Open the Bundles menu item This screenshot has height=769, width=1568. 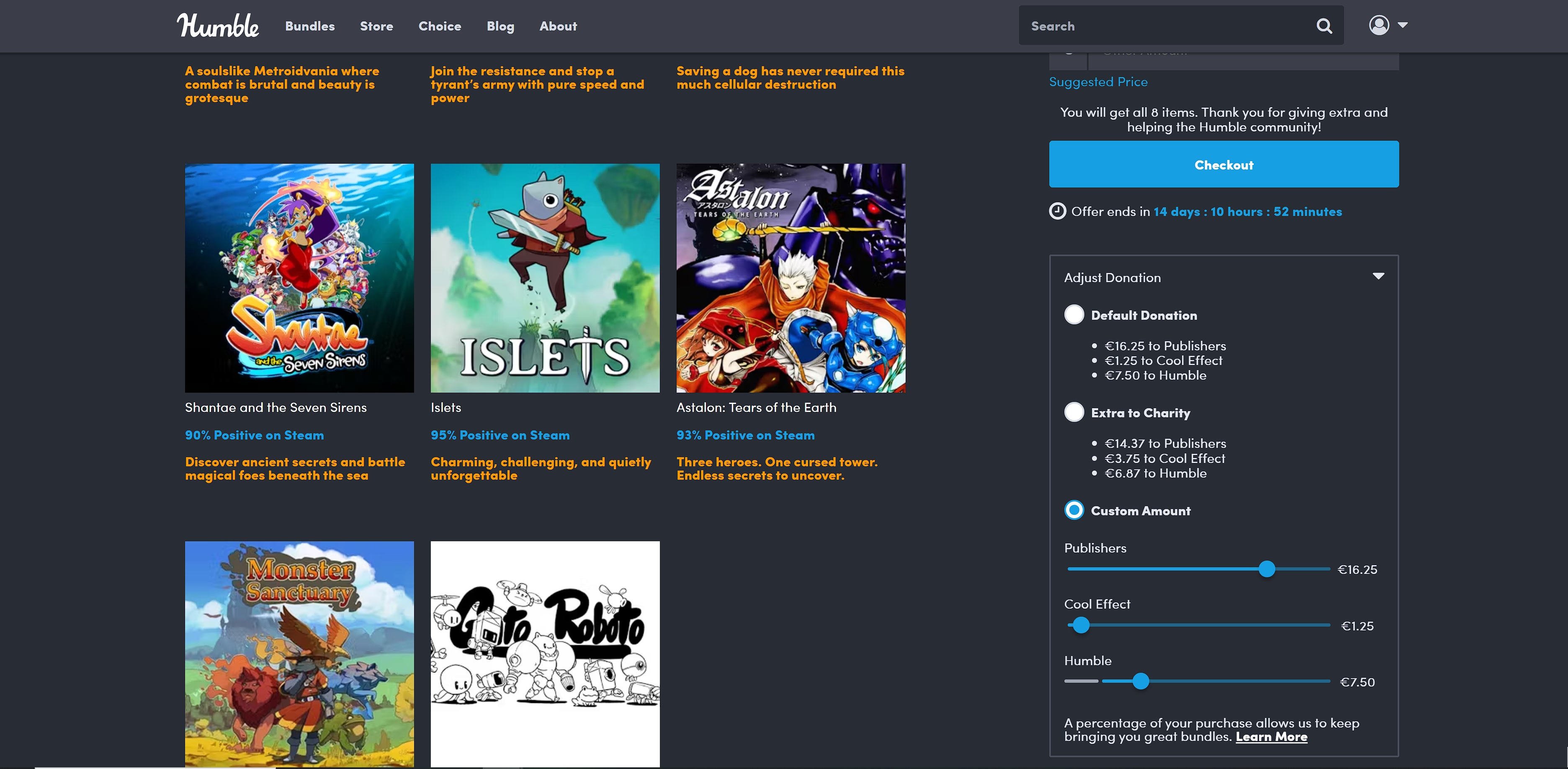point(310,26)
